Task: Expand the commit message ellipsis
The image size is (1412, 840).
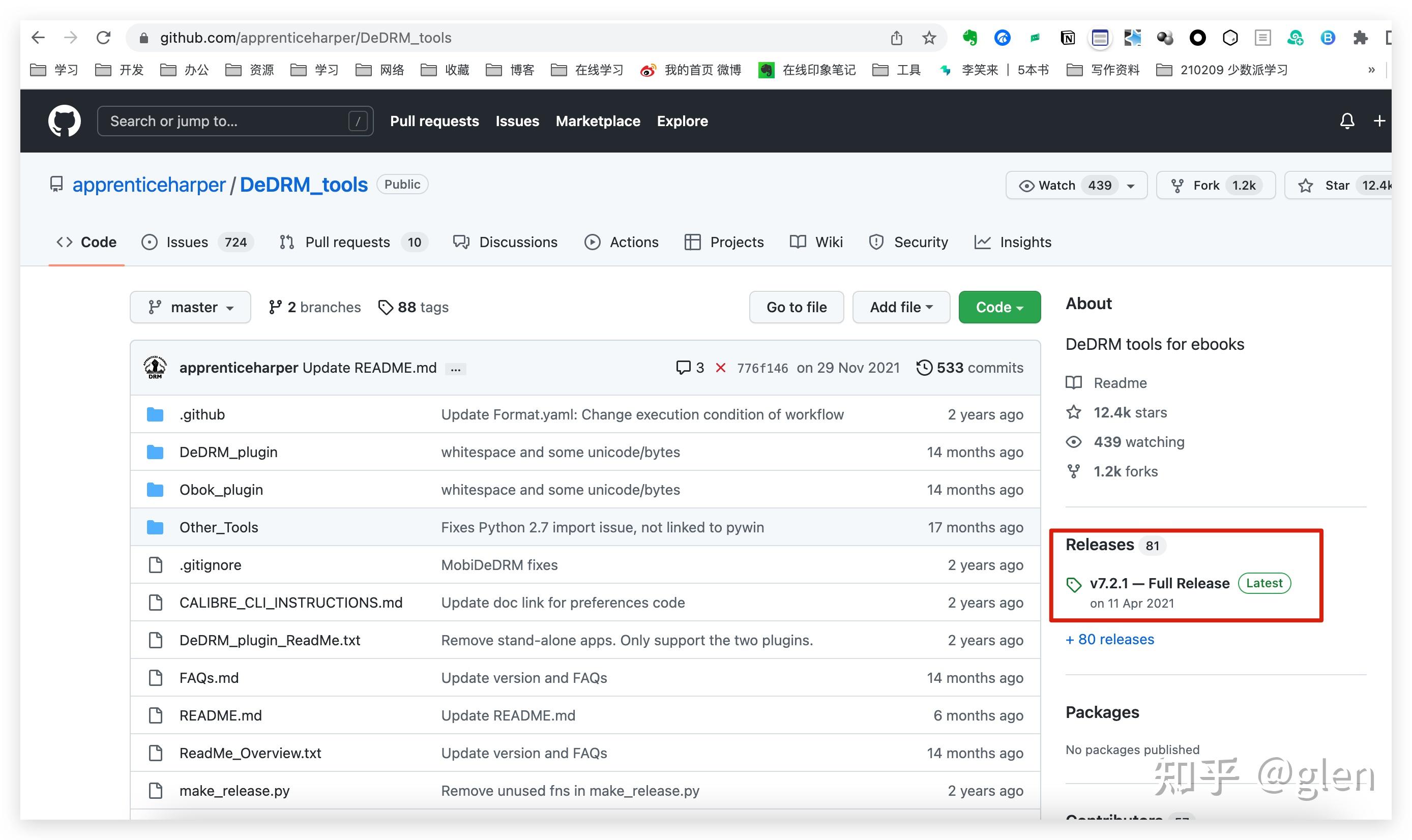Action: coord(455,369)
